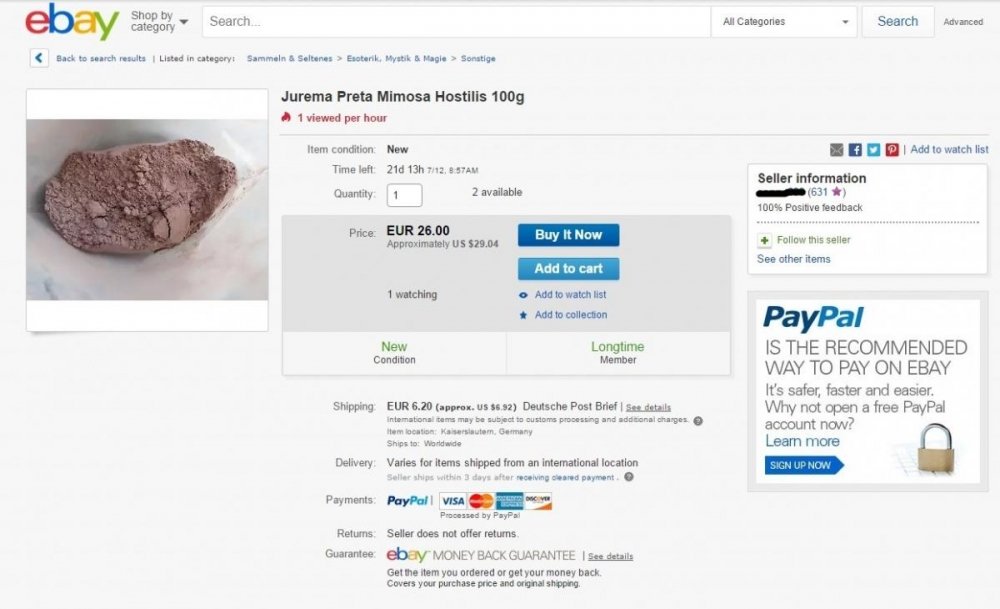The image size is (1000, 609).
Task: Open delivery help question-mark icon
Action: click(629, 477)
